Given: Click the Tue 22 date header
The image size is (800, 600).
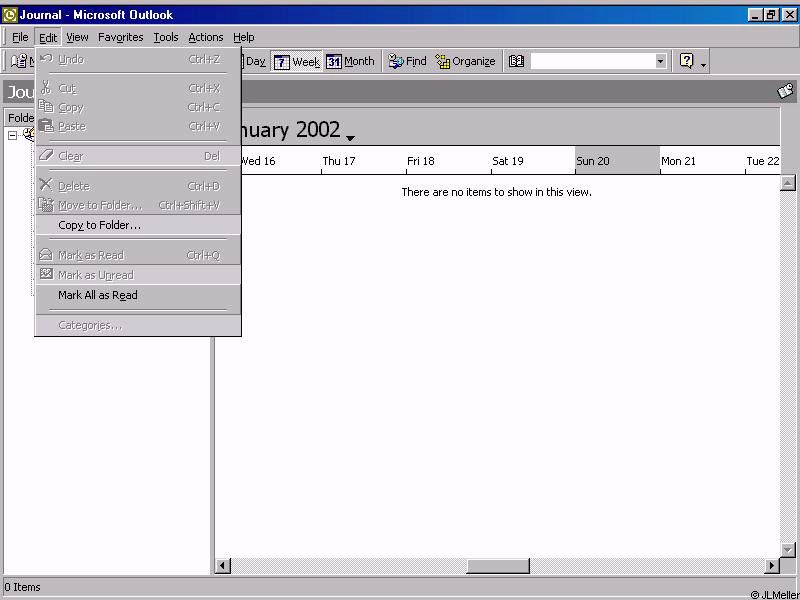Looking at the screenshot, I should (763, 161).
